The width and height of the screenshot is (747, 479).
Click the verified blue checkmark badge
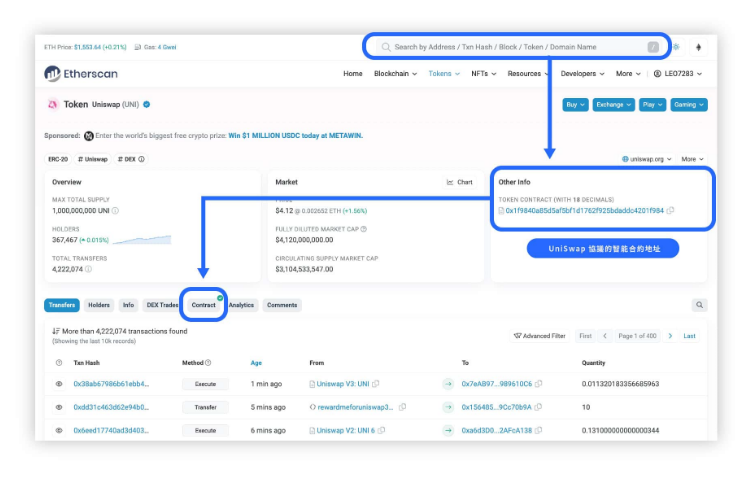(147, 104)
